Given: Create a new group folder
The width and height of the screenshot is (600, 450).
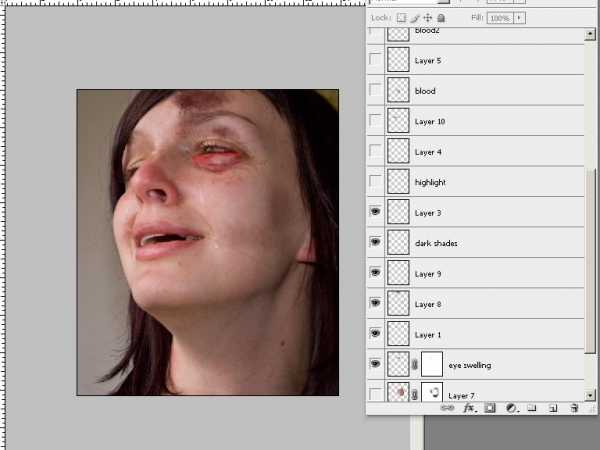Looking at the screenshot, I should pyautogui.click(x=532, y=408).
